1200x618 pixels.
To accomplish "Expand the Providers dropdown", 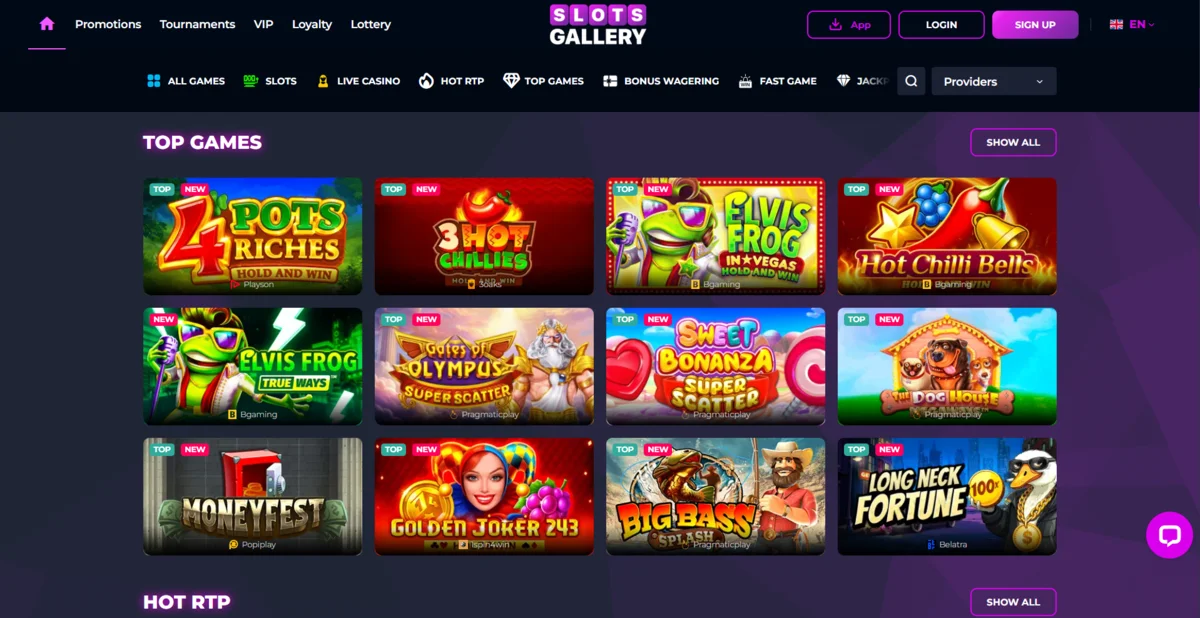I will pos(993,81).
